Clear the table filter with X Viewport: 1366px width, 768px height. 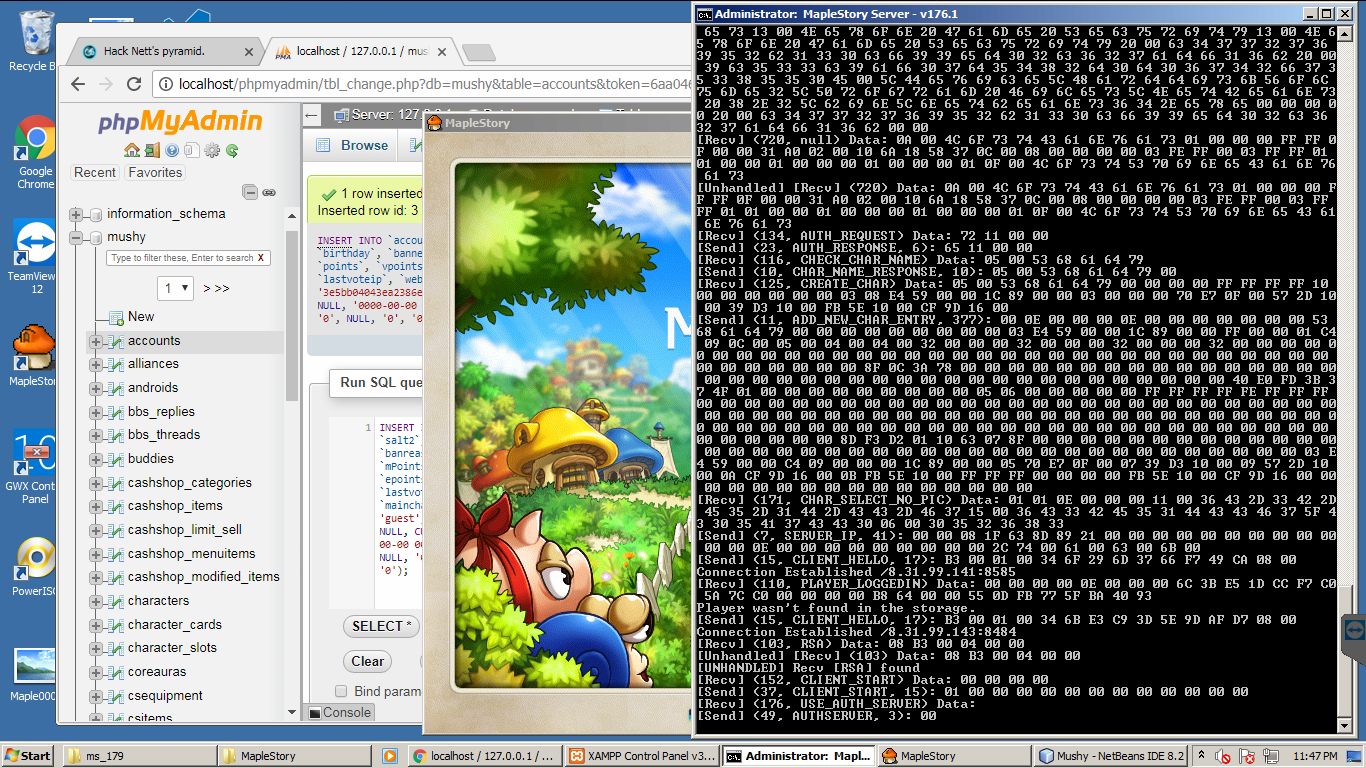[261, 258]
